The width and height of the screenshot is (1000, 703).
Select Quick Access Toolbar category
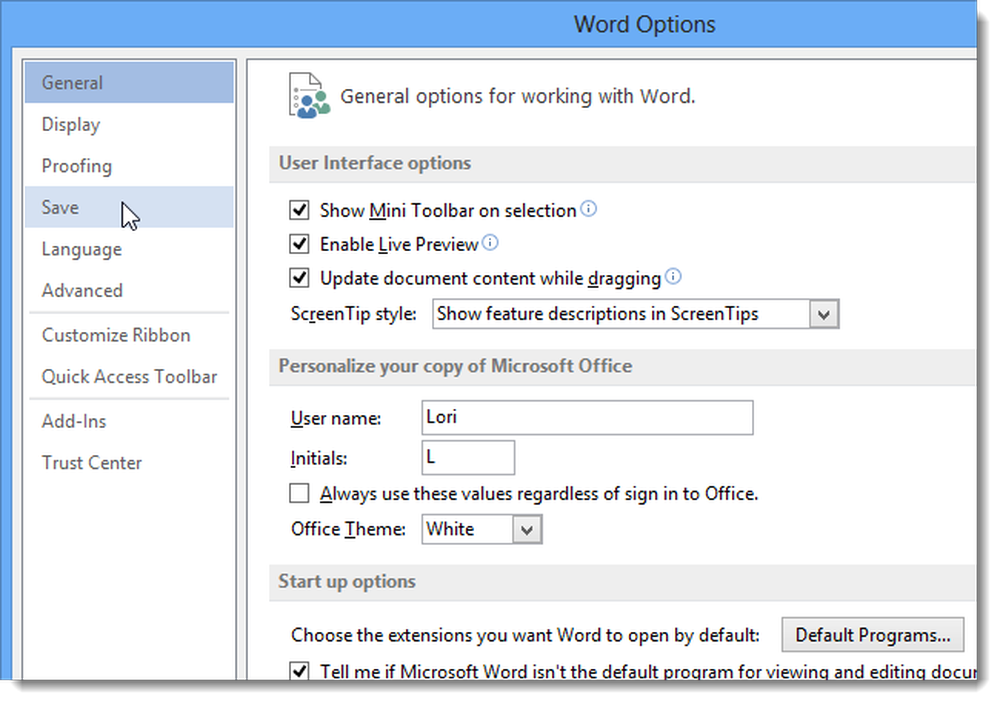pos(129,376)
